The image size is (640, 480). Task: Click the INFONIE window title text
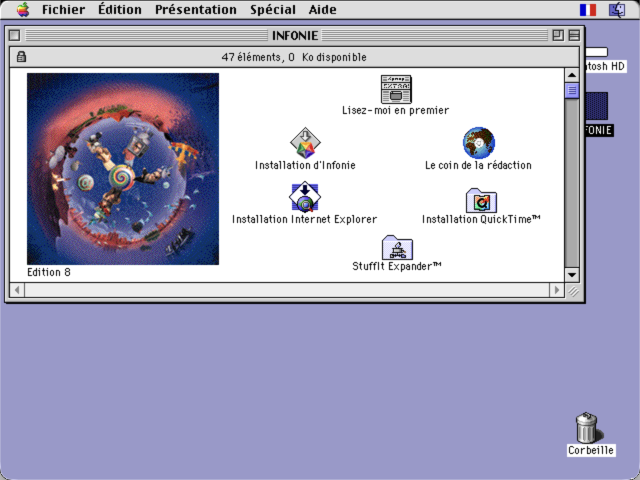(x=295, y=36)
